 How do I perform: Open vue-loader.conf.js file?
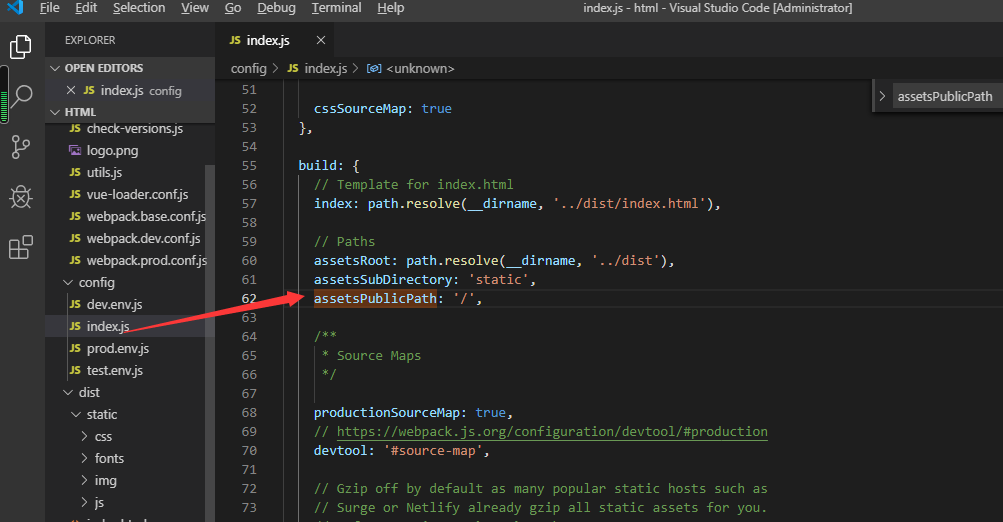click(138, 194)
